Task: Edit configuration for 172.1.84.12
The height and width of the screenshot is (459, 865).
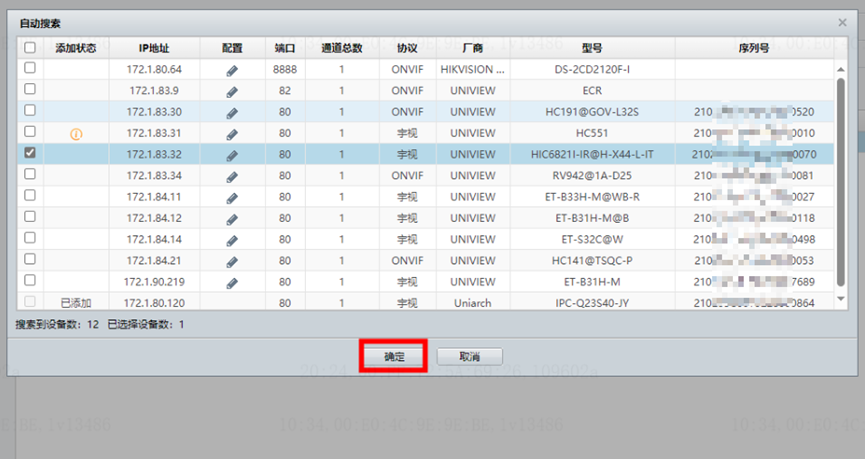Action: point(232,219)
